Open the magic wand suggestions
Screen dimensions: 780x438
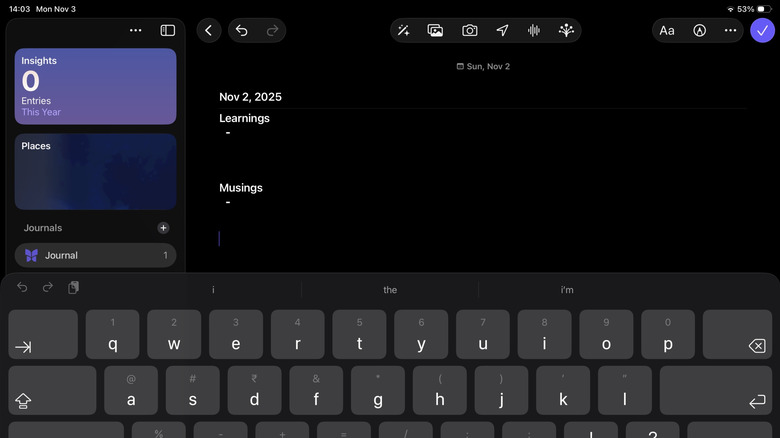coord(403,30)
